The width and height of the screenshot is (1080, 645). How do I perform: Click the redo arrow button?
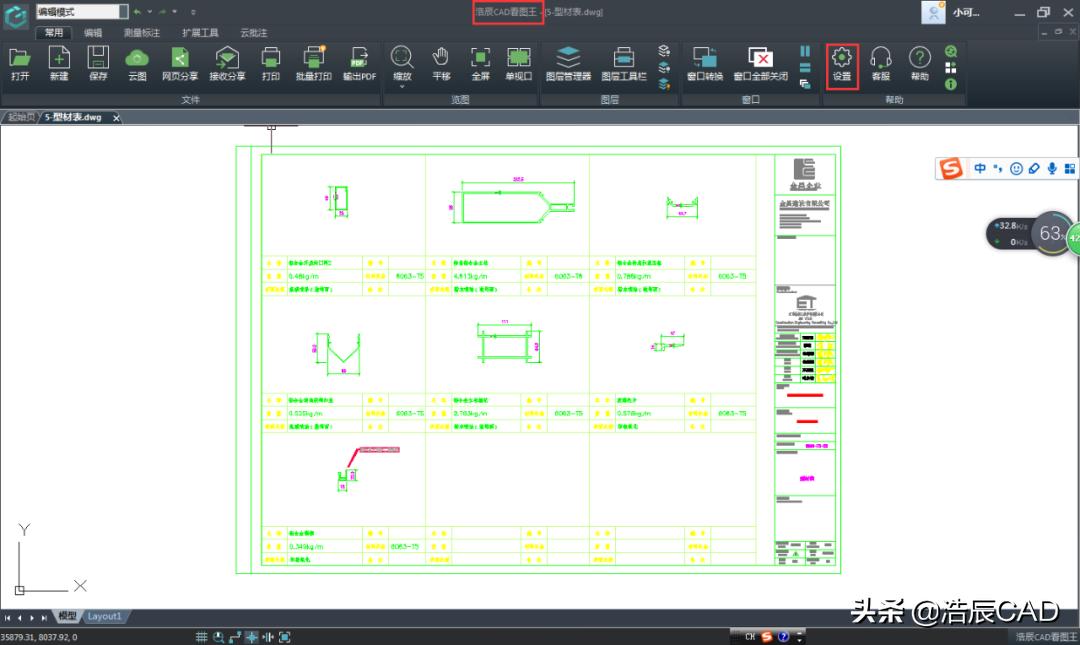(x=163, y=12)
